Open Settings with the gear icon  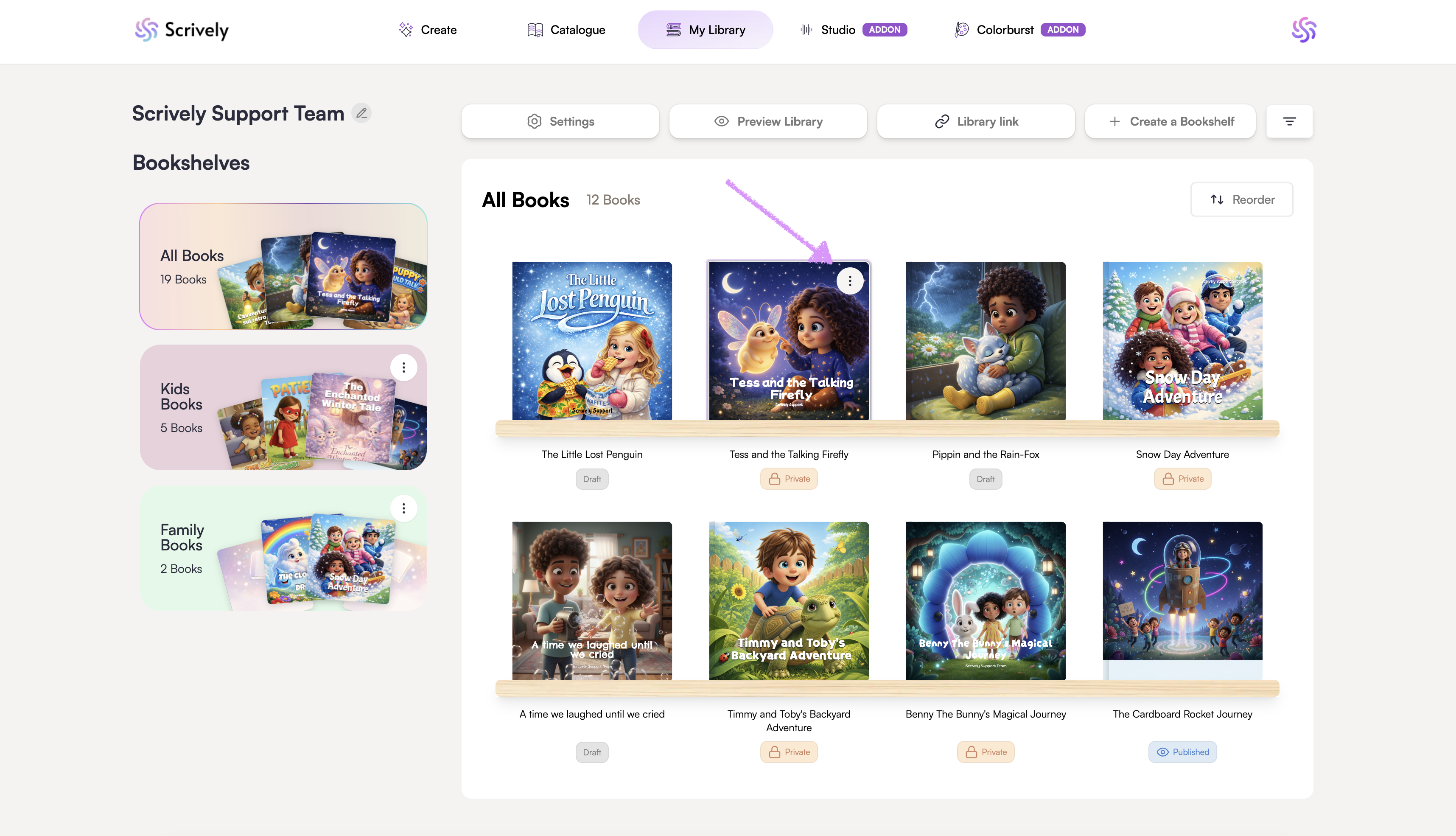pos(560,121)
